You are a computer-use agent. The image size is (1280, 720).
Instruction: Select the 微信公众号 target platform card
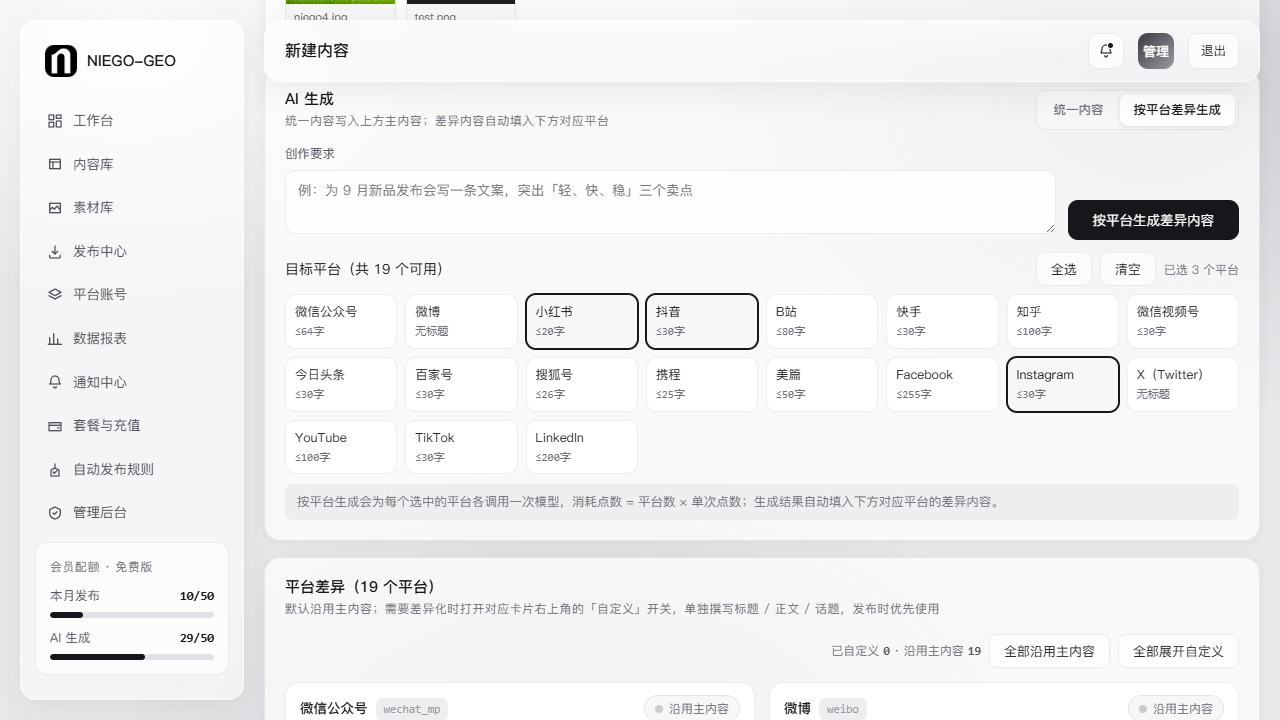[x=341, y=321]
